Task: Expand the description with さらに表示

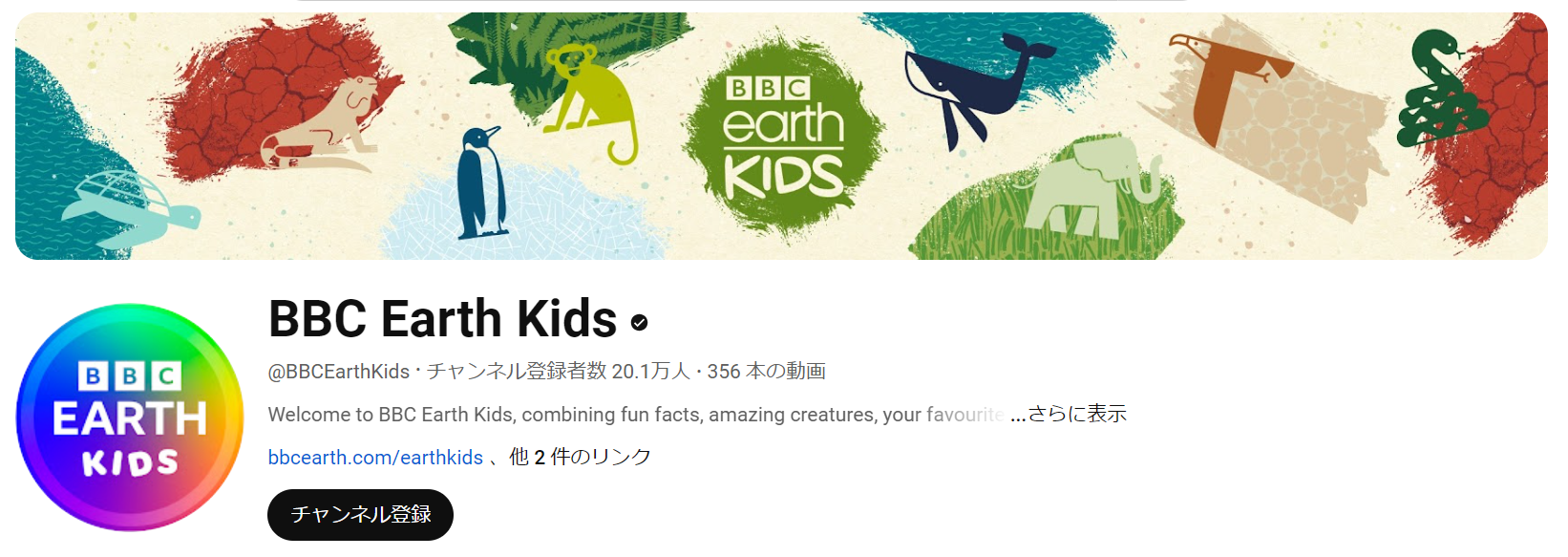Action: pos(1077,414)
